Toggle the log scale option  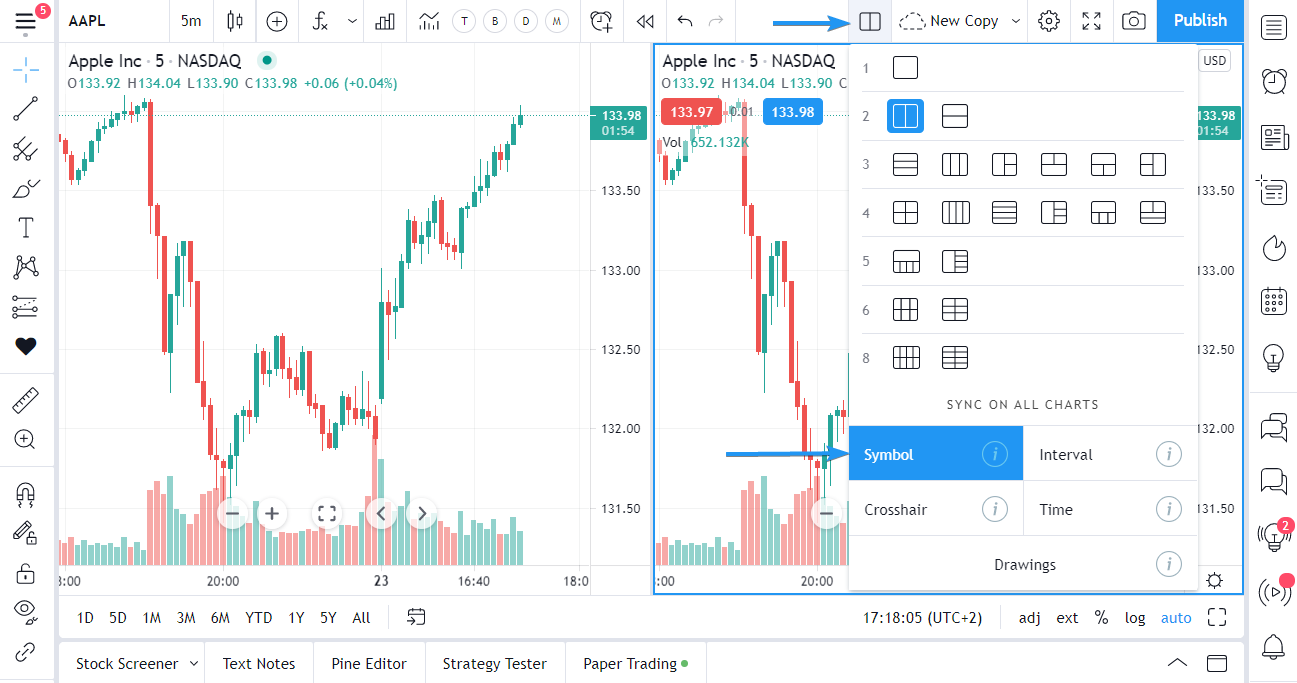(x=1135, y=618)
